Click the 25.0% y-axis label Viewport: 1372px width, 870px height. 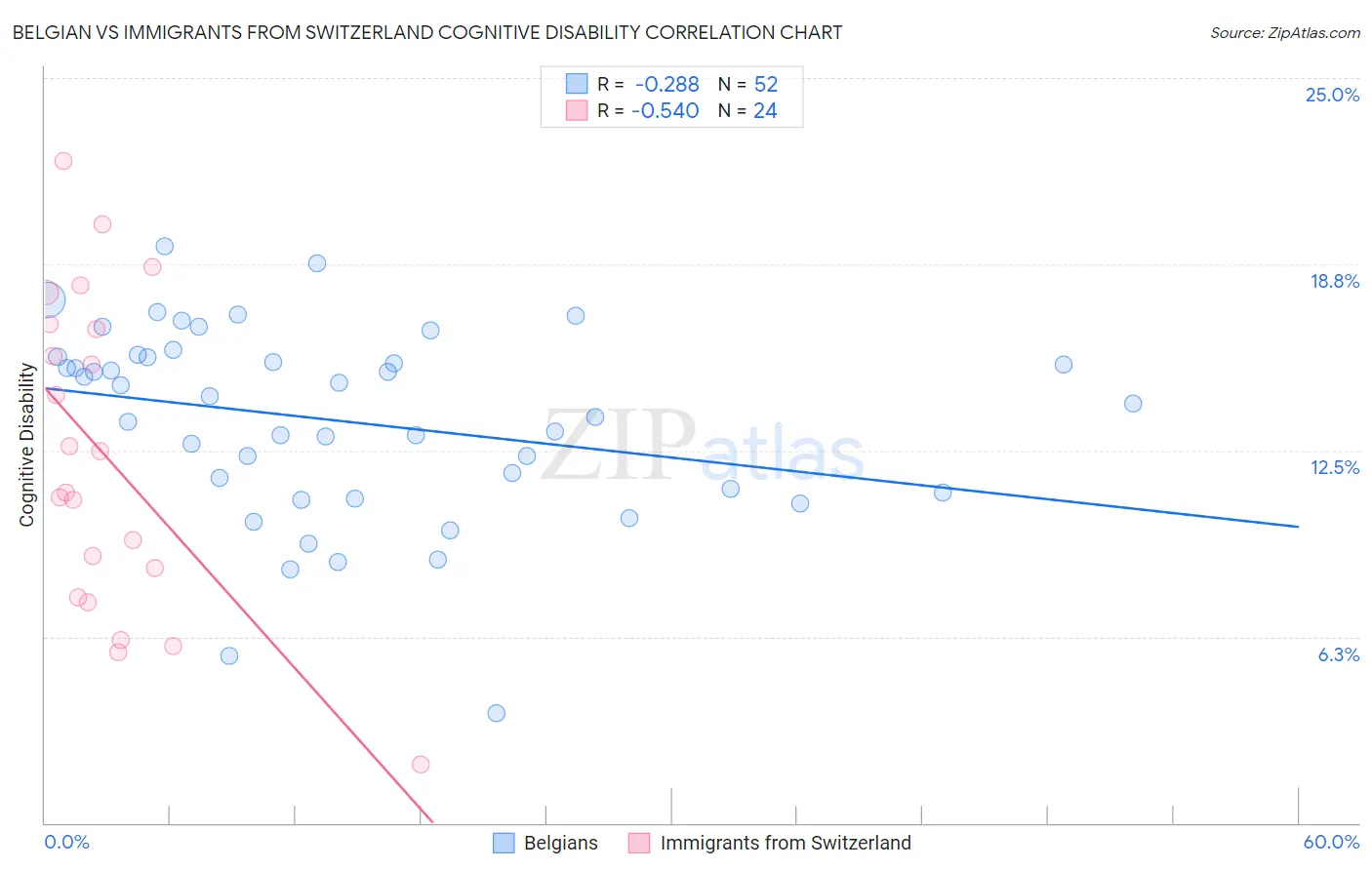[1332, 95]
